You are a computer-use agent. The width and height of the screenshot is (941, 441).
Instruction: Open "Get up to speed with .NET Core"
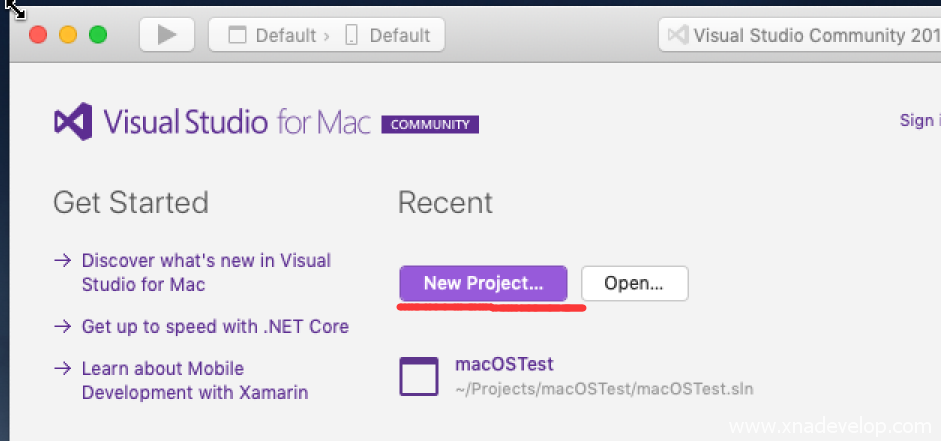pyautogui.click(x=215, y=326)
